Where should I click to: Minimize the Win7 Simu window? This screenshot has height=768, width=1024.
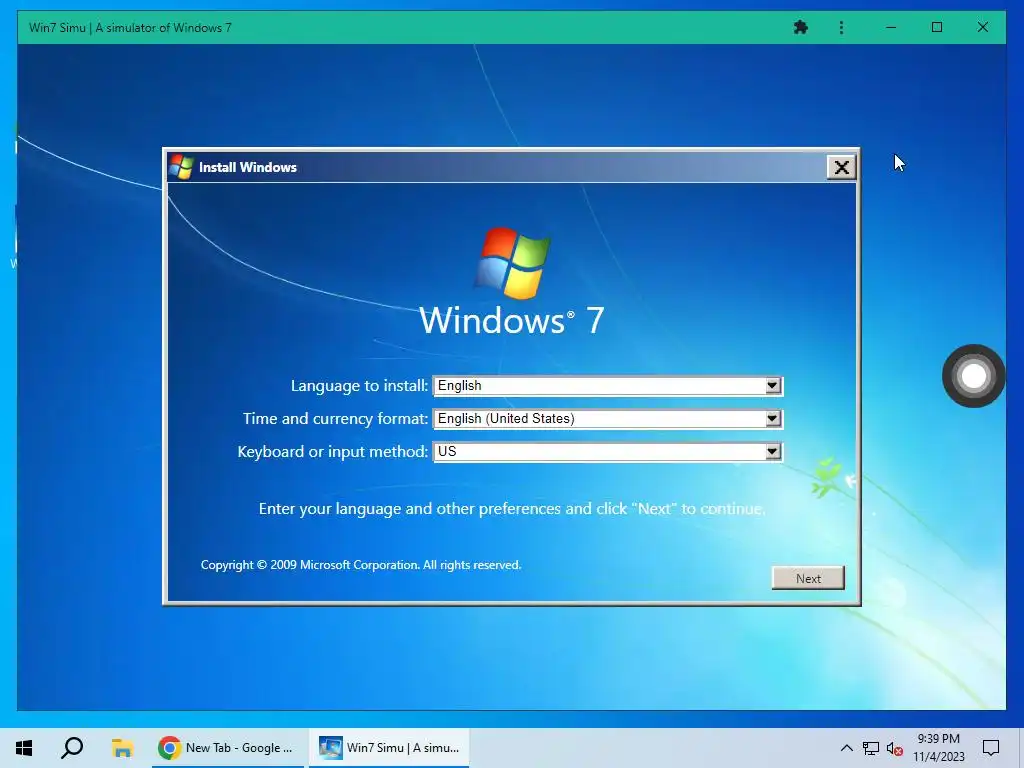click(891, 27)
